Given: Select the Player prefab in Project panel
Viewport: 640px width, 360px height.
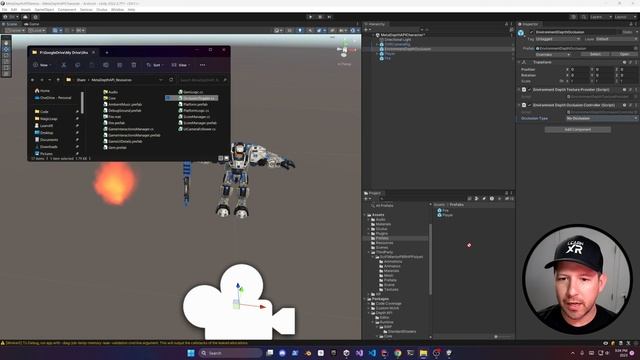Looking at the screenshot, I should coord(445,215).
